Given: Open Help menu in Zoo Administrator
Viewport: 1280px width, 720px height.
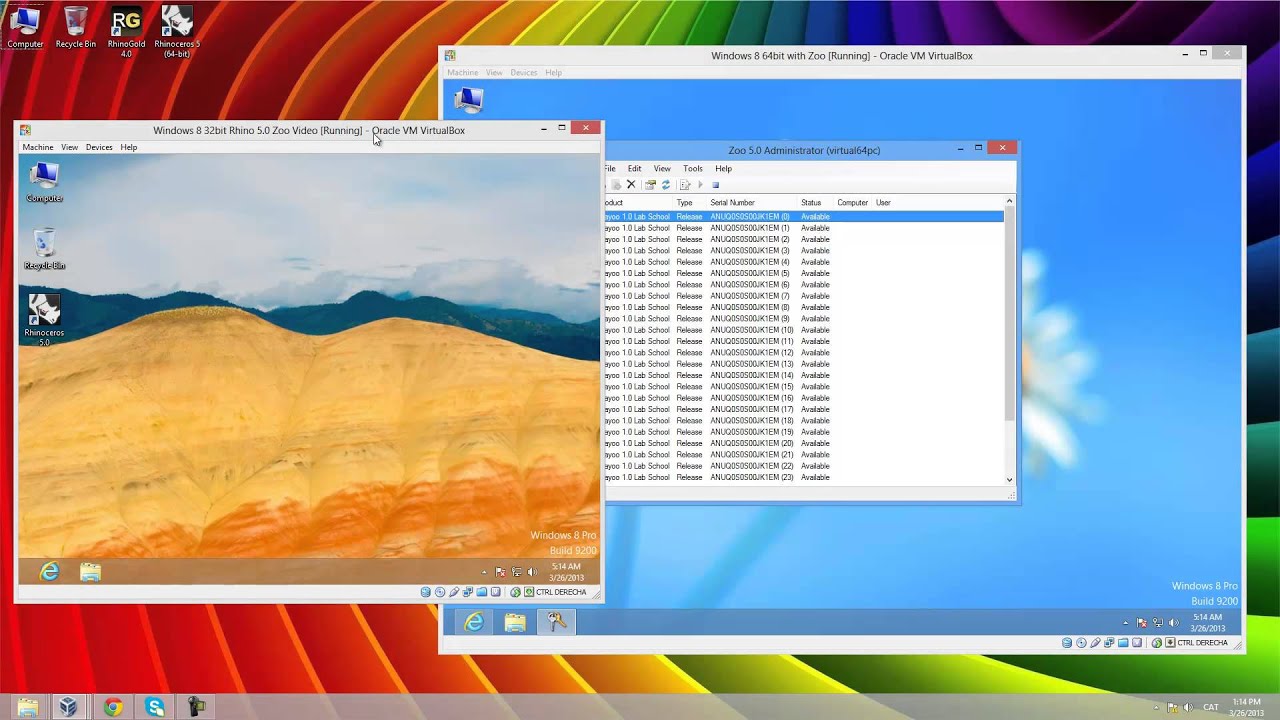Looking at the screenshot, I should point(723,168).
